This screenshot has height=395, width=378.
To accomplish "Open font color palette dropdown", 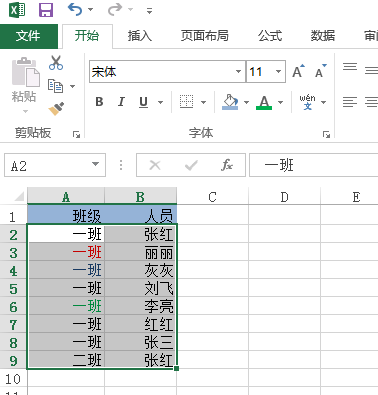I will [x=280, y=102].
